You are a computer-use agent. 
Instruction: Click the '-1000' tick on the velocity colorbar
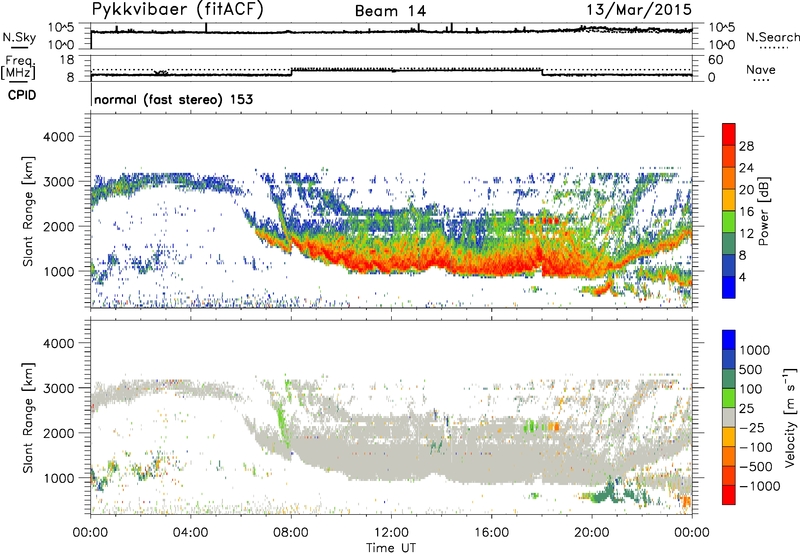click(760, 486)
